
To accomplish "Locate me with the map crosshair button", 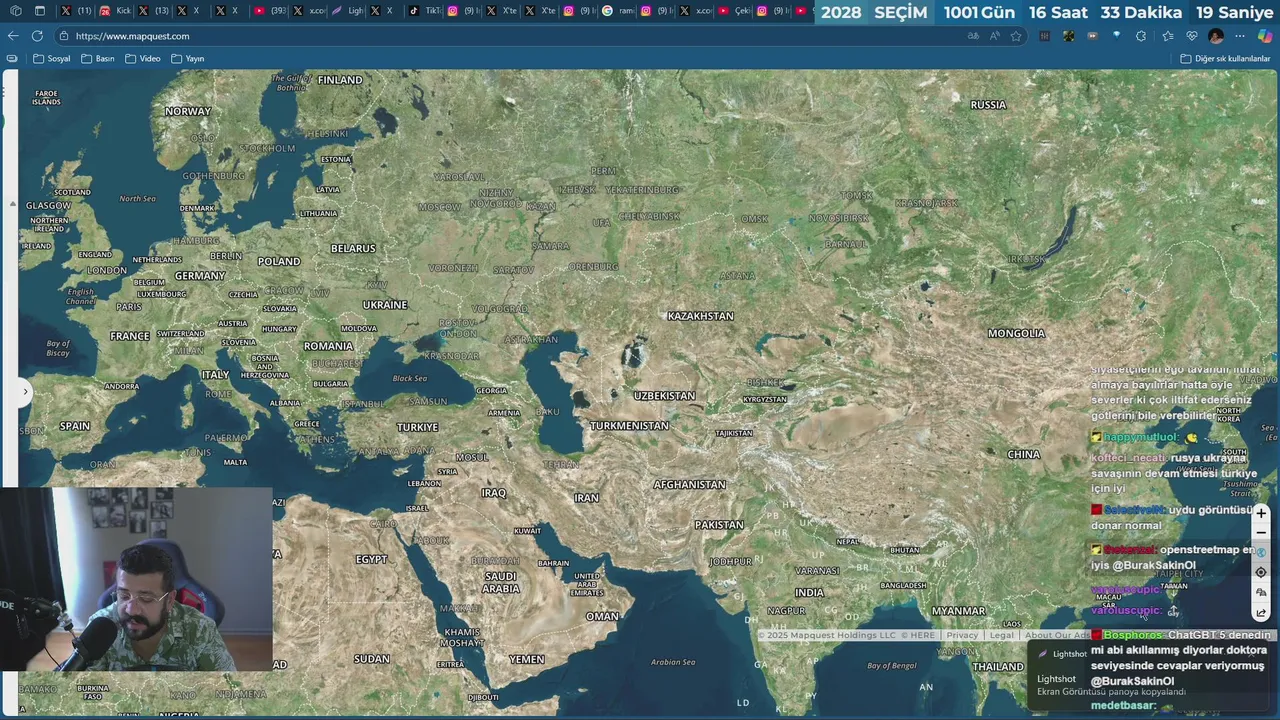I will (1261, 572).
